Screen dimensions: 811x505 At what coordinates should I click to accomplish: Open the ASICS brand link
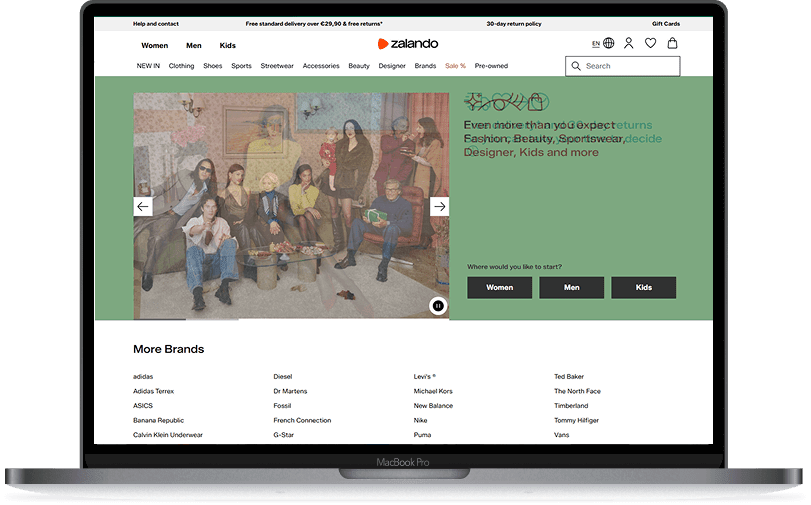143,406
